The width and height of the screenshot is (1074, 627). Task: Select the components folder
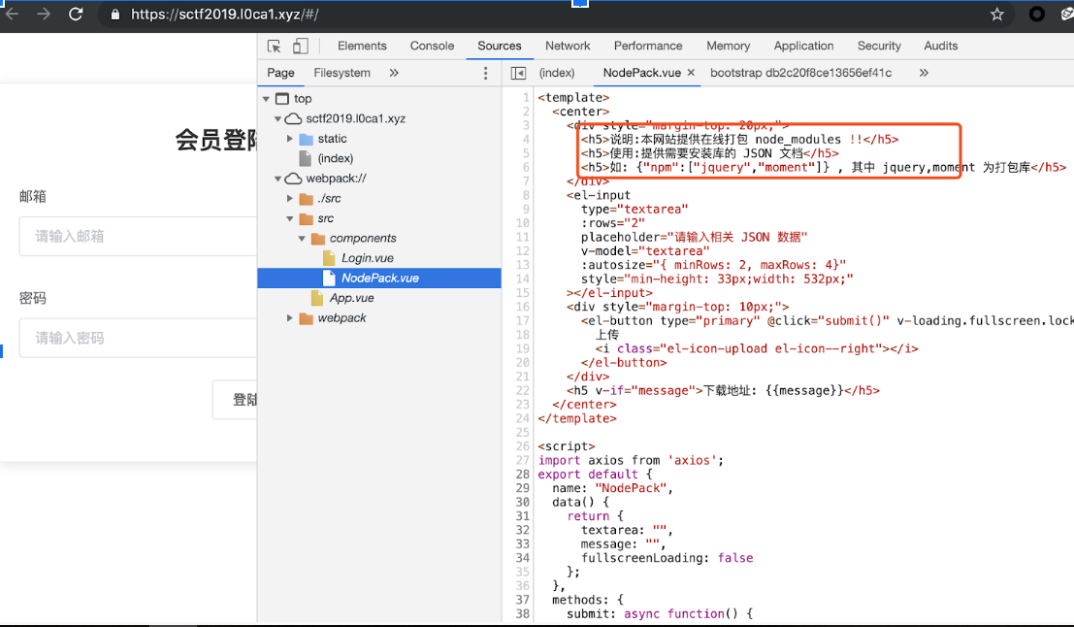click(x=363, y=238)
